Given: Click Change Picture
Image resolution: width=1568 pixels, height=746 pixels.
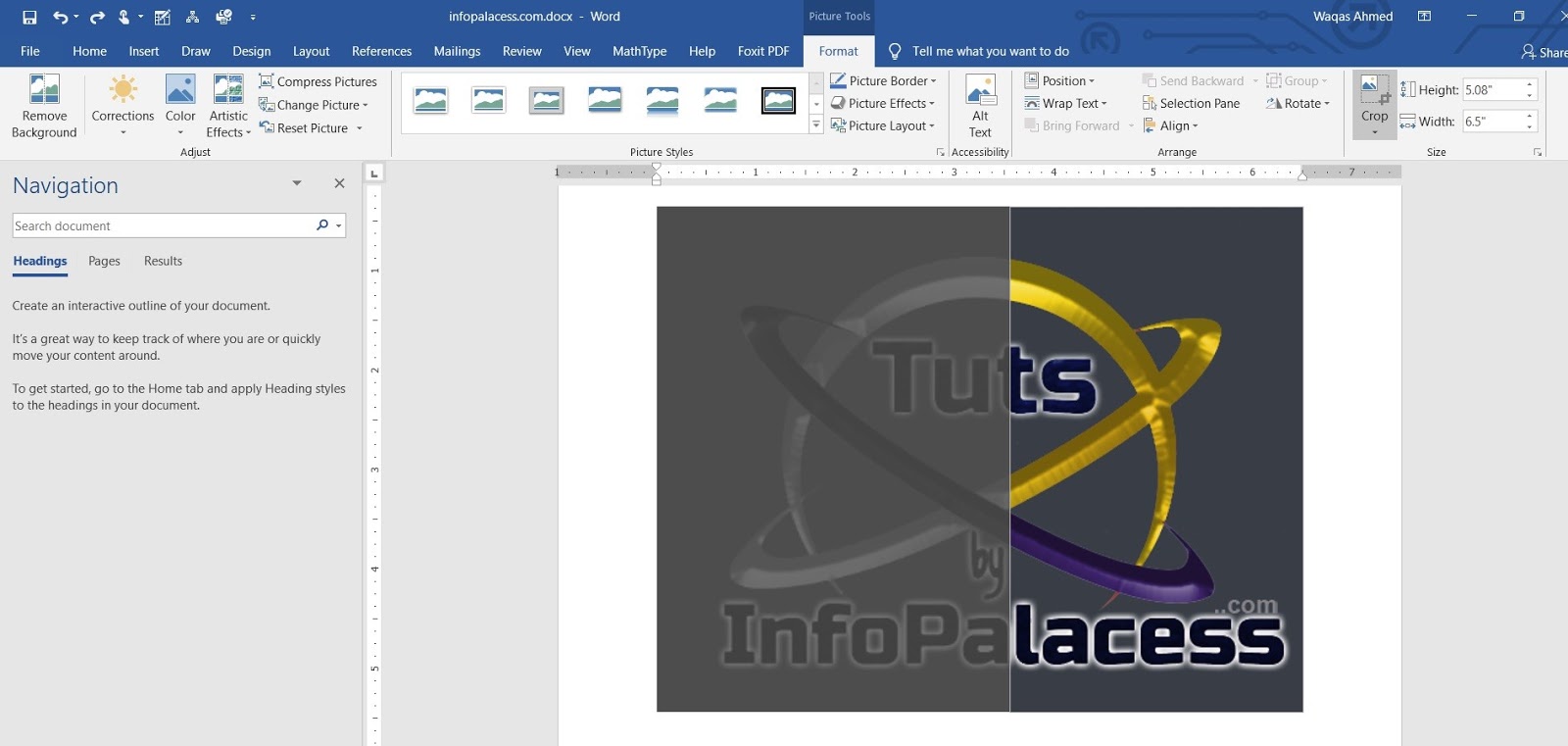Looking at the screenshot, I should [x=314, y=105].
